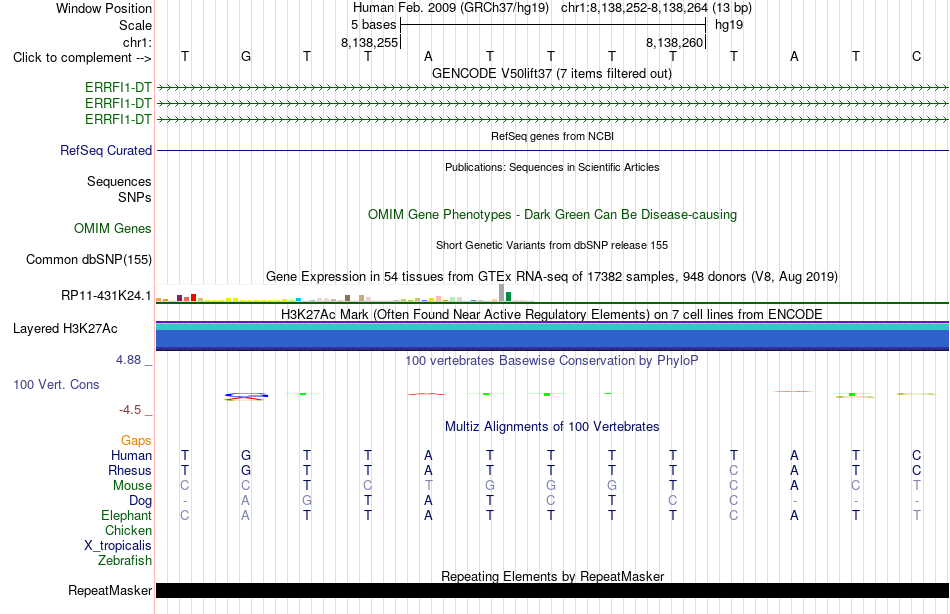Click the Sequences track label
Viewport: 950px width, 614px height.
pyautogui.click(x=119, y=181)
